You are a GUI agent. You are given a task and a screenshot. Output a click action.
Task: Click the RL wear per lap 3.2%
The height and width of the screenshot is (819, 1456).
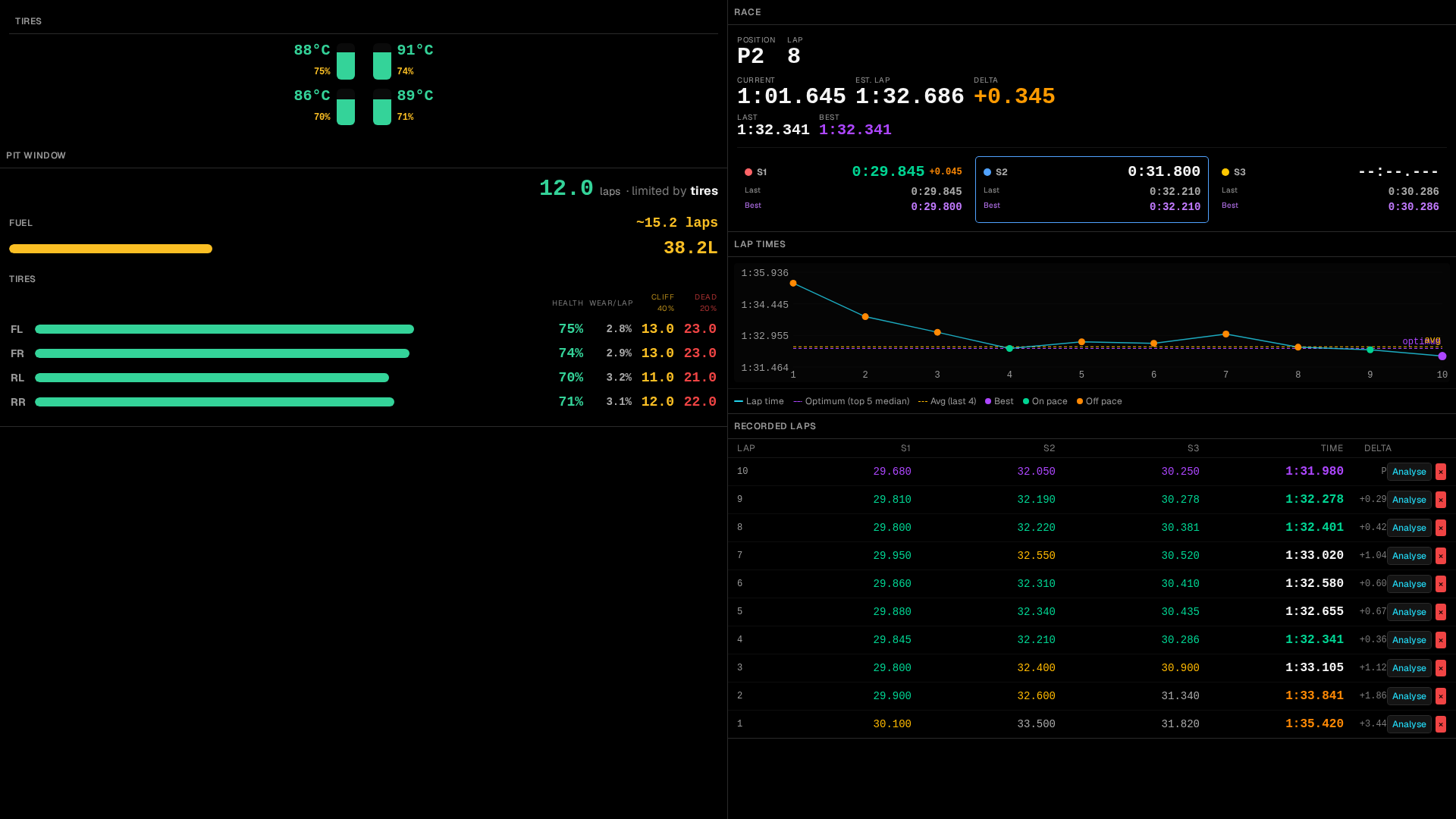[x=619, y=378]
